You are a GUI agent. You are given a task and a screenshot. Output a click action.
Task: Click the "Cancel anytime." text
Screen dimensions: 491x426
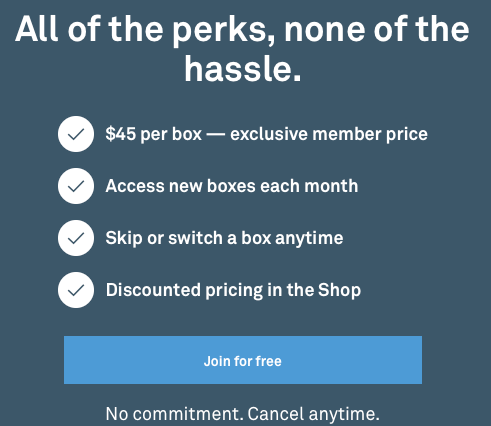click(313, 414)
